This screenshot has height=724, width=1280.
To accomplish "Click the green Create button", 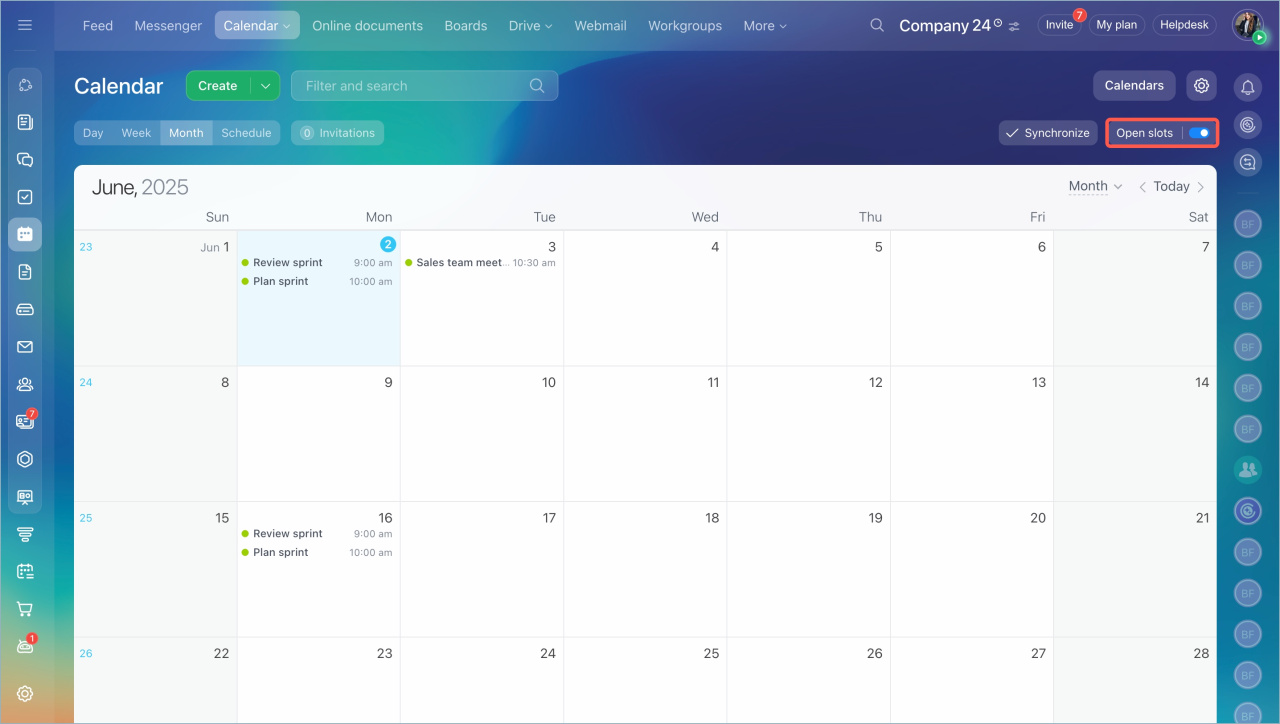I will [x=218, y=86].
